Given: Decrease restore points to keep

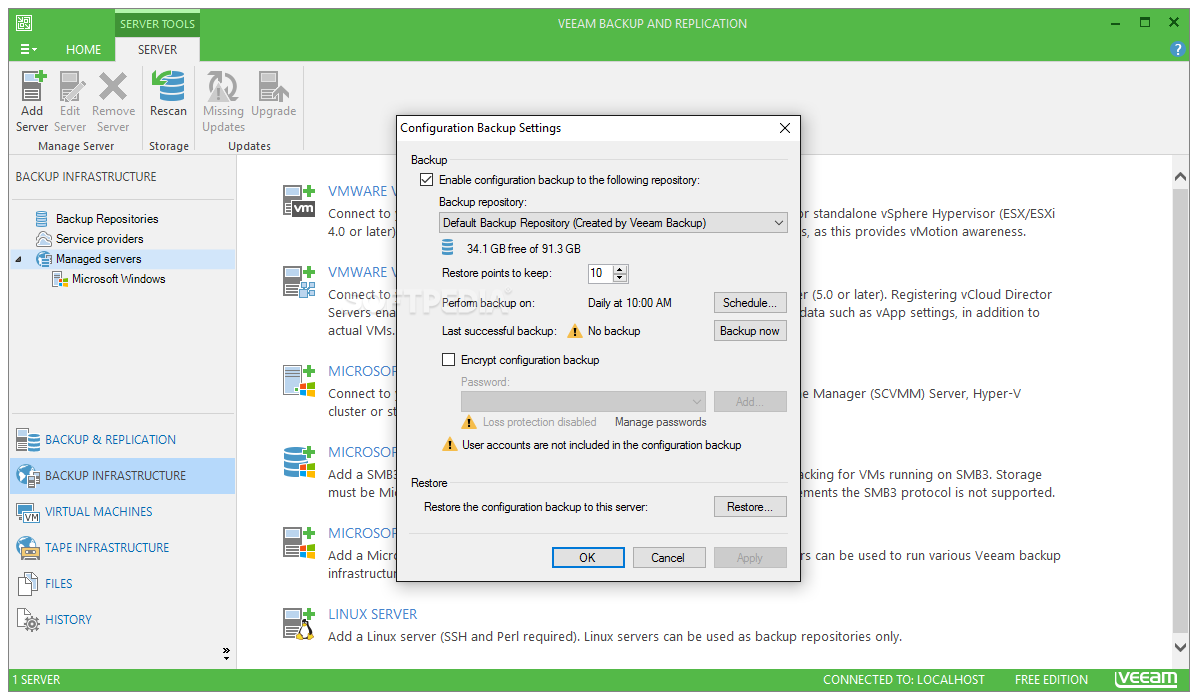Looking at the screenshot, I should click(x=620, y=278).
